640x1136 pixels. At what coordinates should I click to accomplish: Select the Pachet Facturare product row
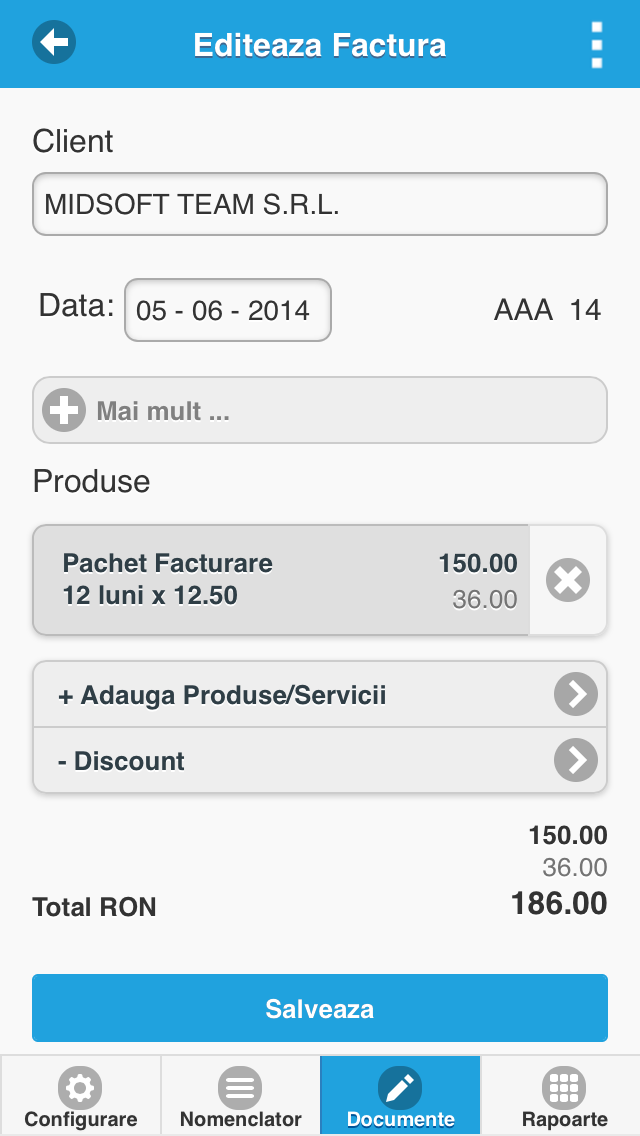pos(281,580)
